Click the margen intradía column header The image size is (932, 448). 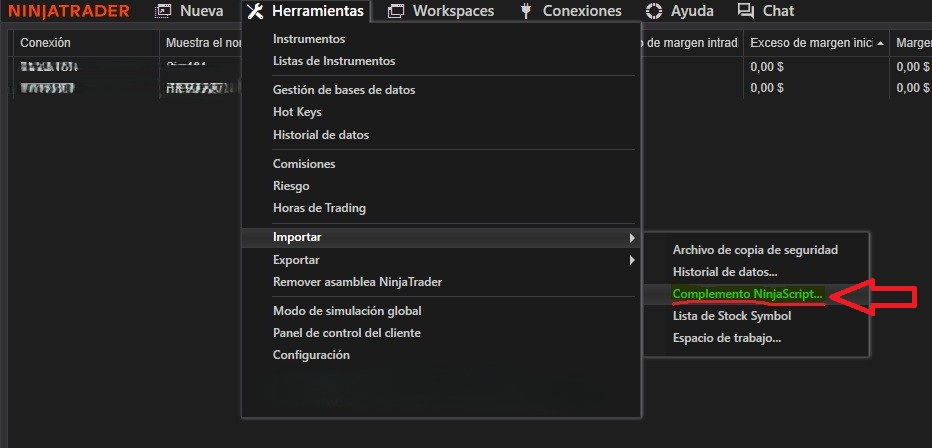coord(691,43)
